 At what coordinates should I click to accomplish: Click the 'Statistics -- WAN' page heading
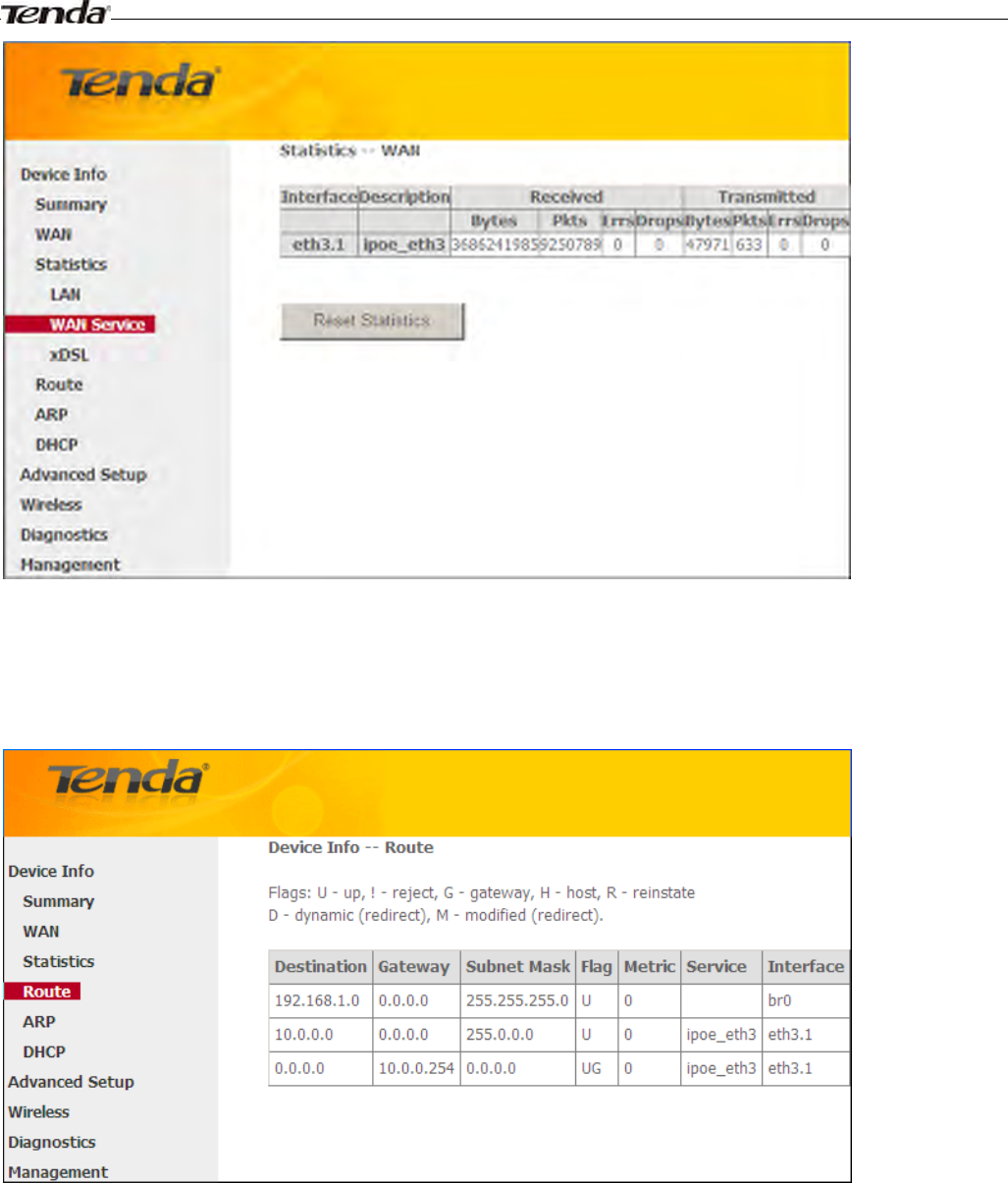350,151
